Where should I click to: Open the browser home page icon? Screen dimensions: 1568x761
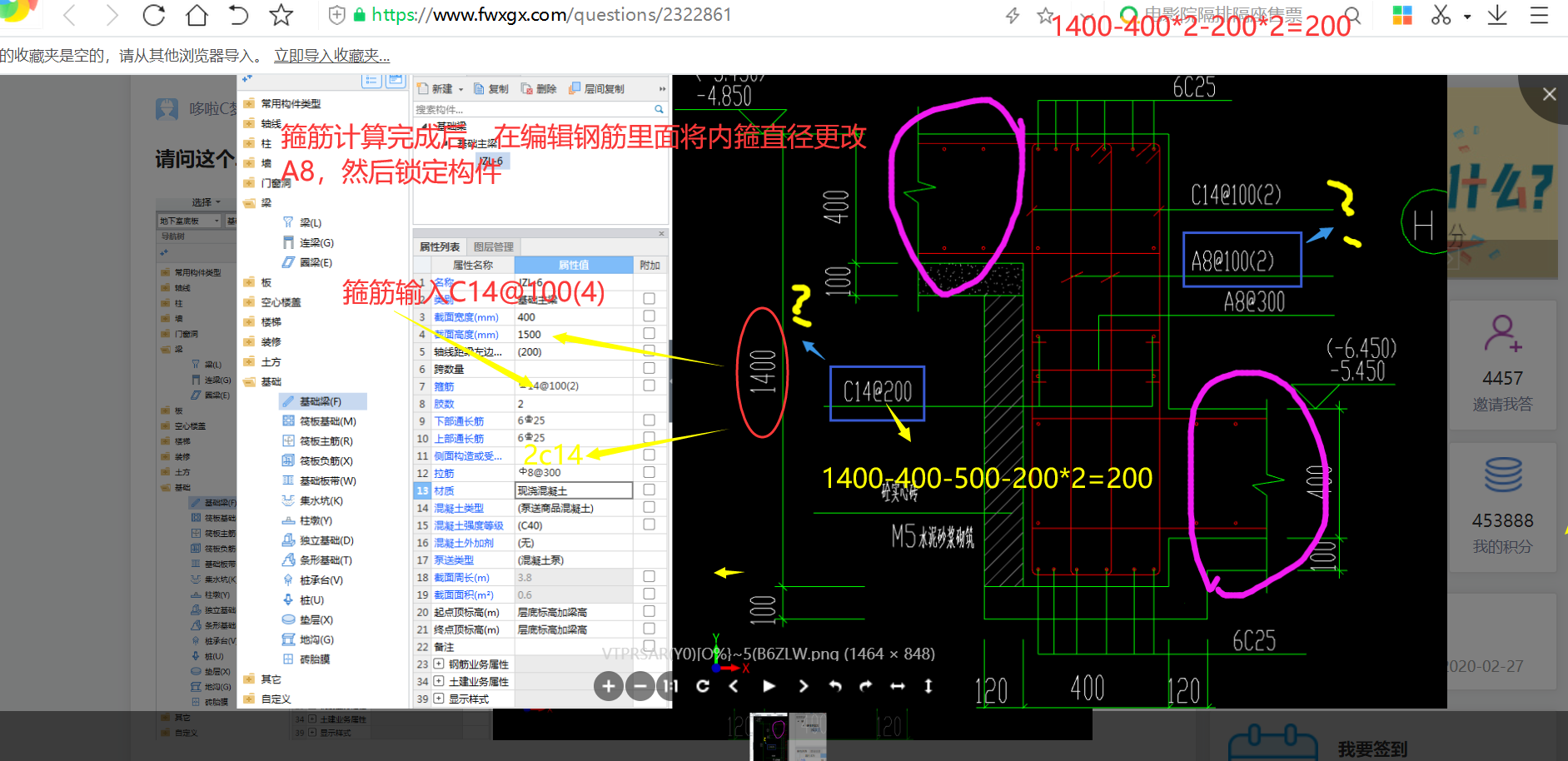click(x=197, y=15)
